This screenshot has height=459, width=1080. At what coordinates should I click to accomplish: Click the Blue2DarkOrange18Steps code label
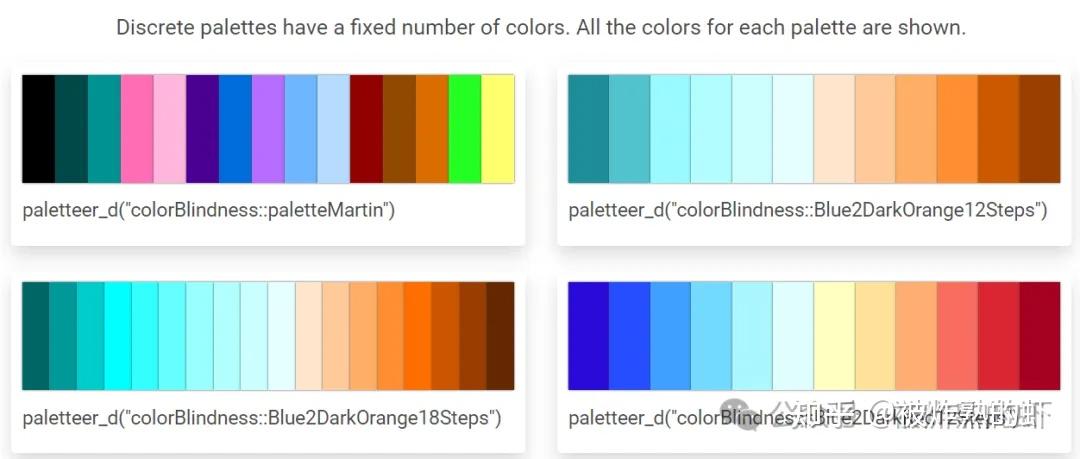pos(262,418)
